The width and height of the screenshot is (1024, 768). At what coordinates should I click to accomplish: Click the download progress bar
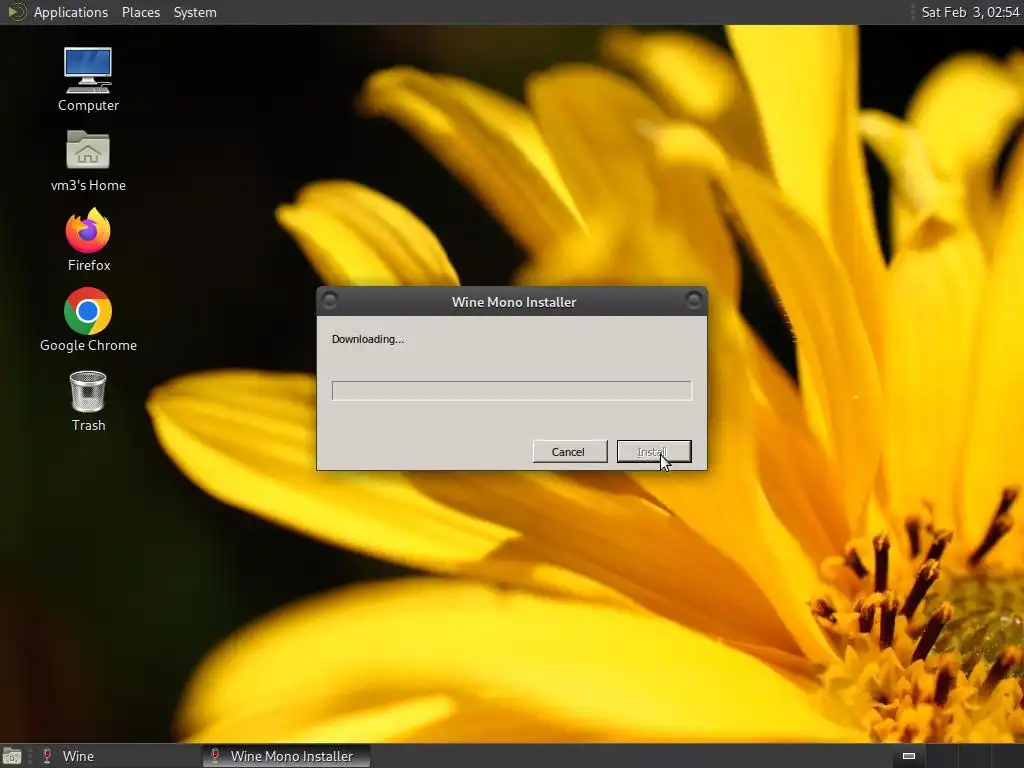[511, 391]
